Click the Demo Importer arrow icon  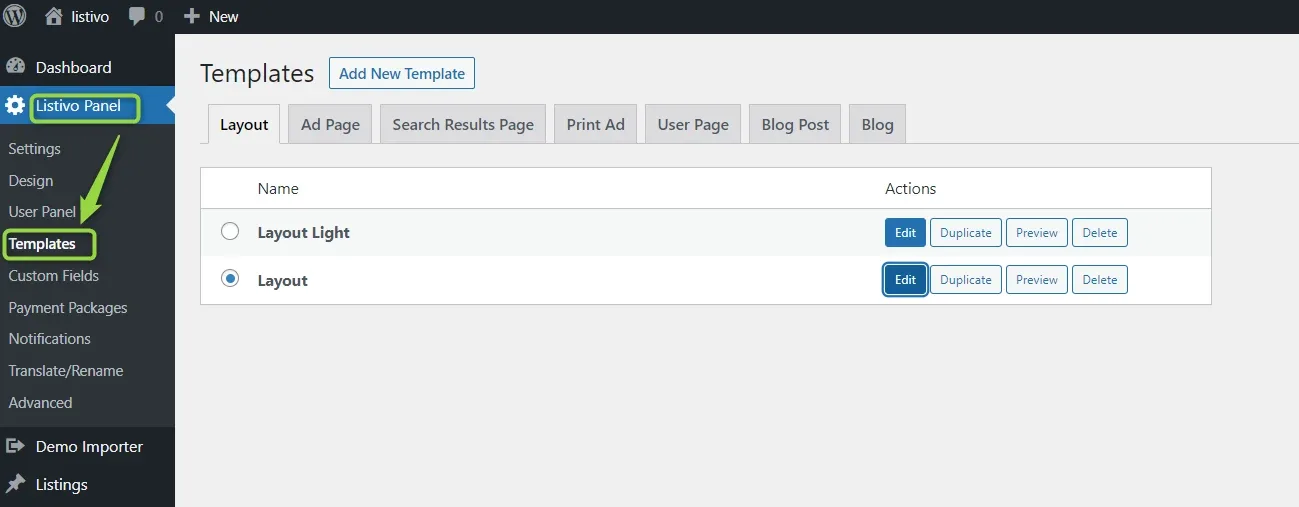[15, 446]
